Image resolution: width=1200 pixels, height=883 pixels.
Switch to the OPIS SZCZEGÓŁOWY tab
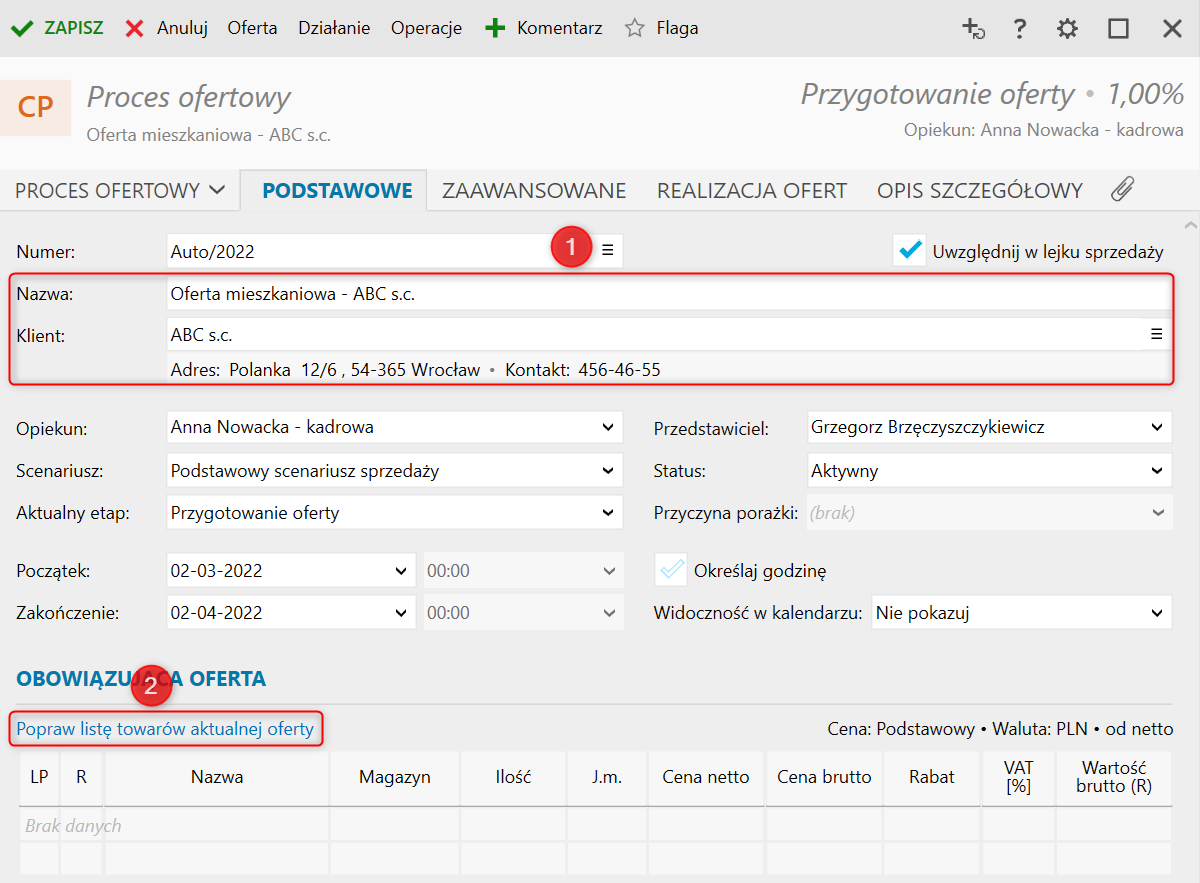(980, 190)
